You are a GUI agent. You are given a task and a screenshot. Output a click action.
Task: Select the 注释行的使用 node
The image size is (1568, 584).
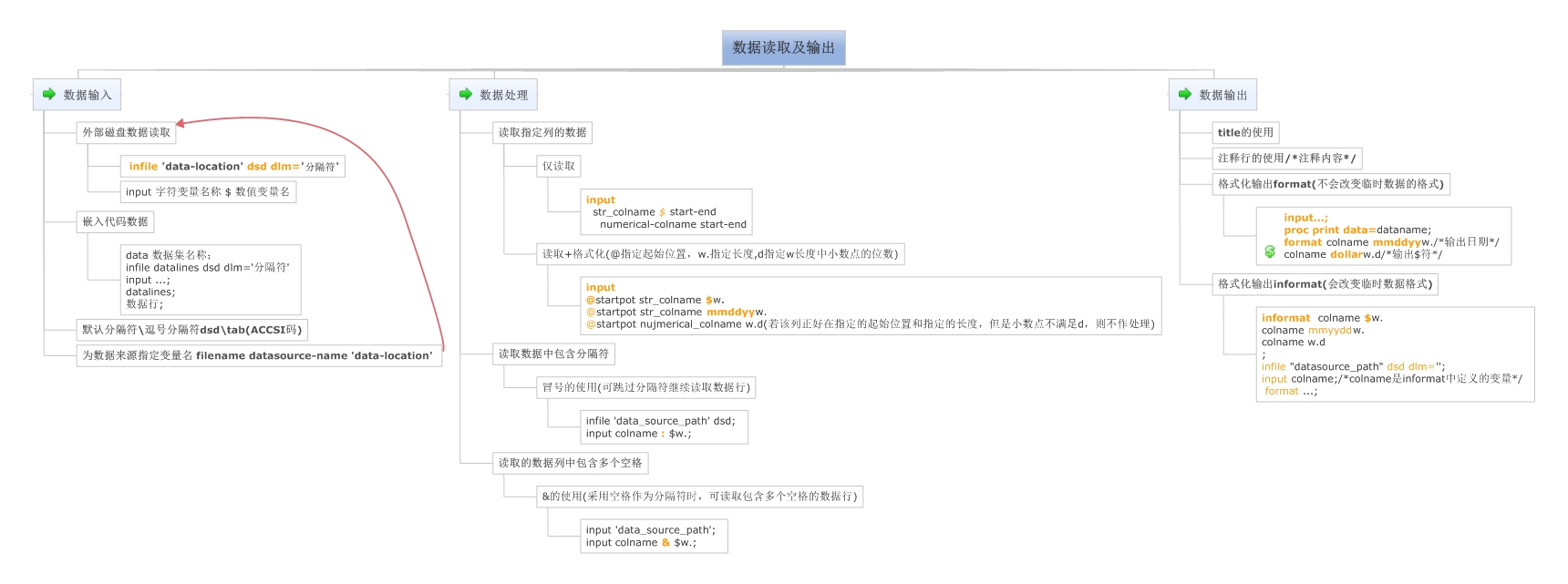tap(1287, 159)
